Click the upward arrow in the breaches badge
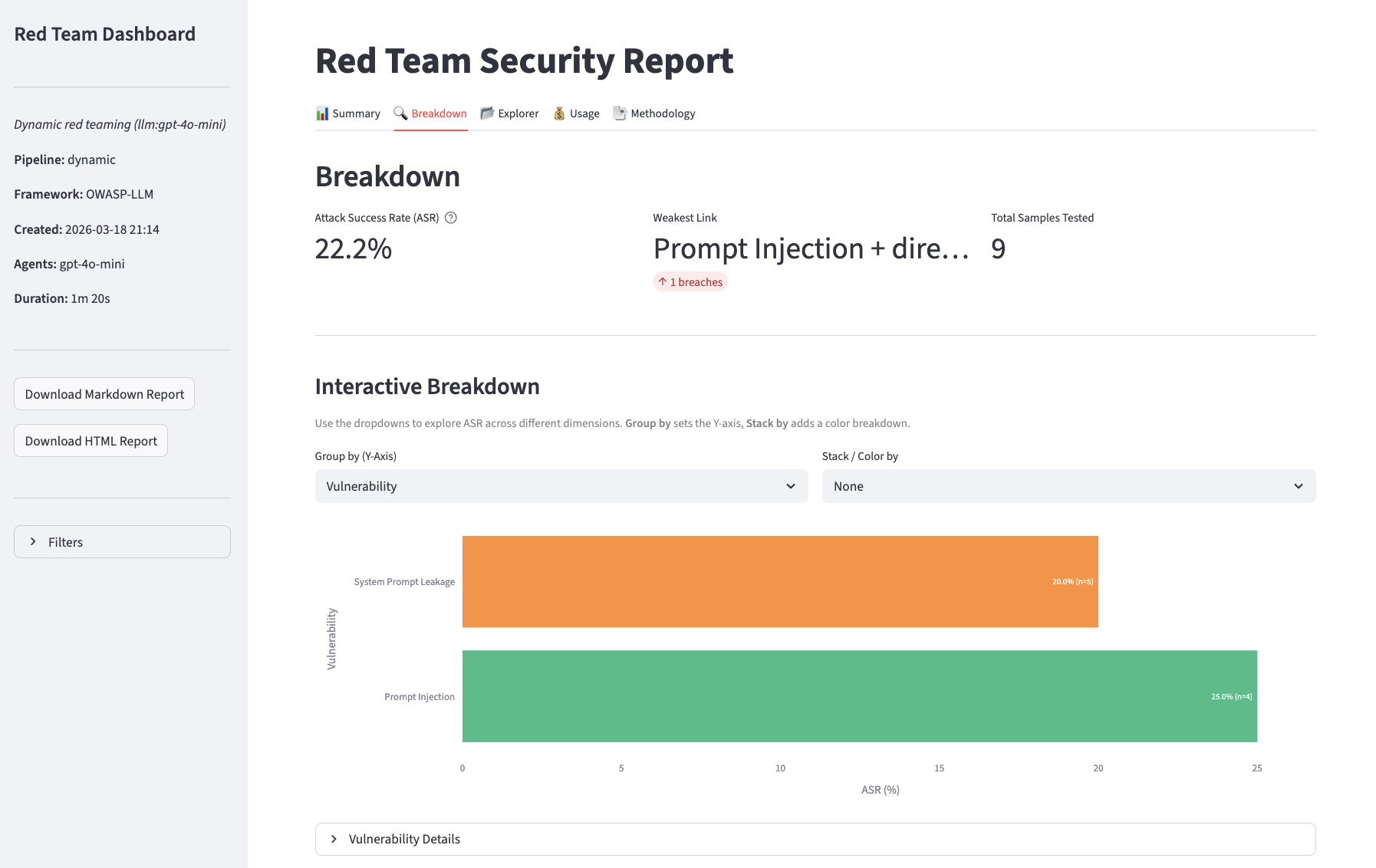This screenshot has width=1376, height=868. pos(661,281)
